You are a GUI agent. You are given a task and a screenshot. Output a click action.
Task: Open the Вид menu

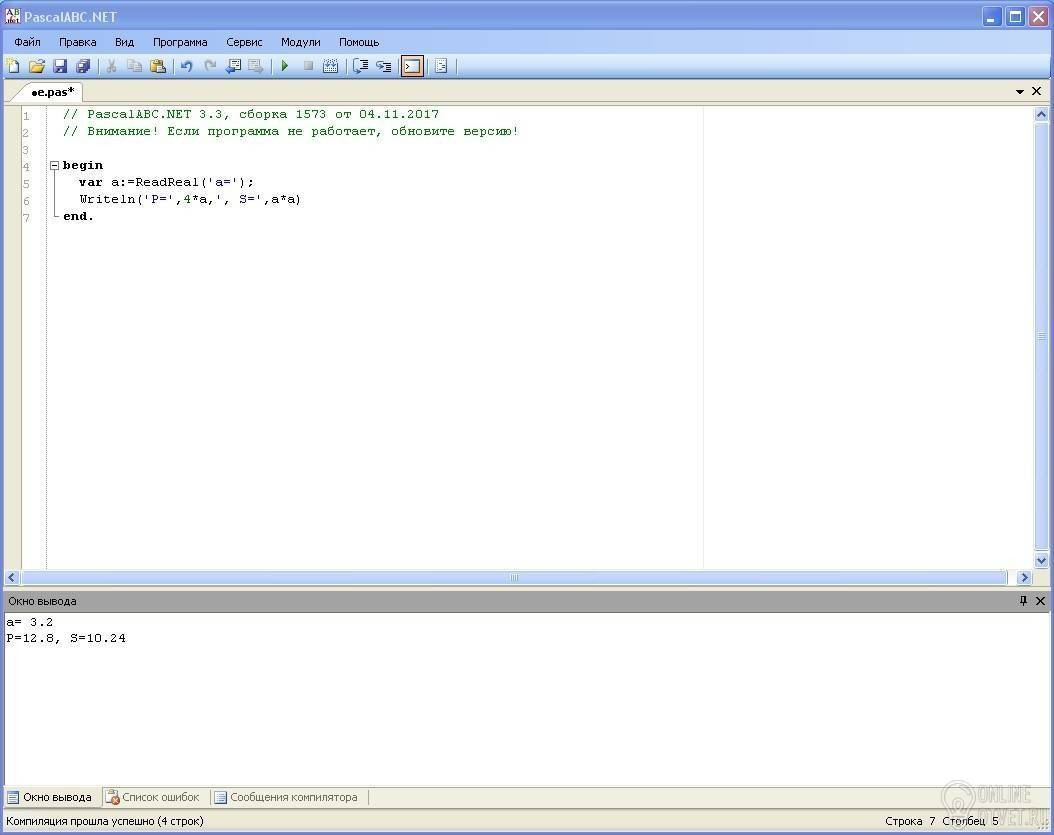(x=124, y=42)
